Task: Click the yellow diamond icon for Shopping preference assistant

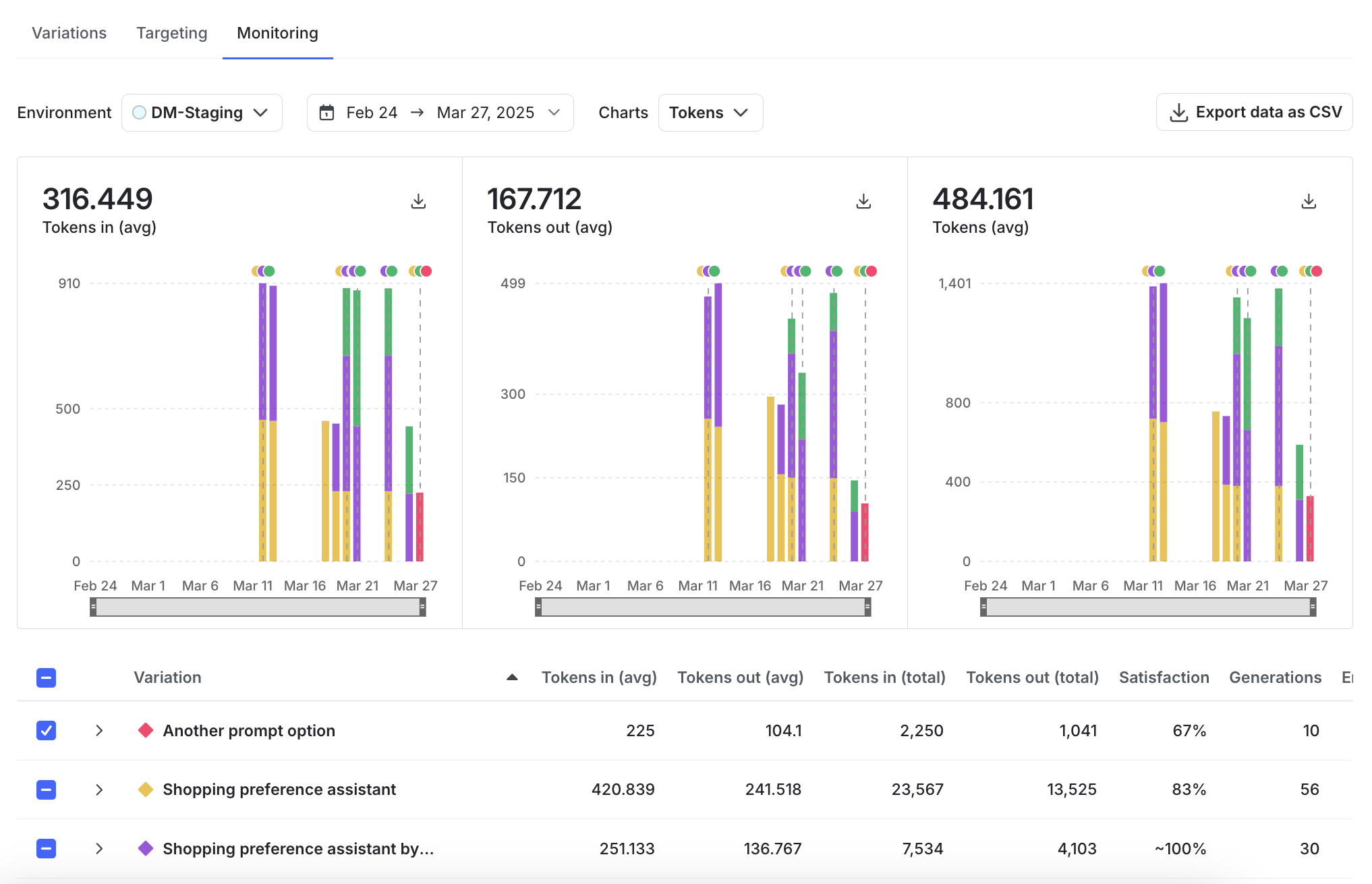Action: [146, 789]
